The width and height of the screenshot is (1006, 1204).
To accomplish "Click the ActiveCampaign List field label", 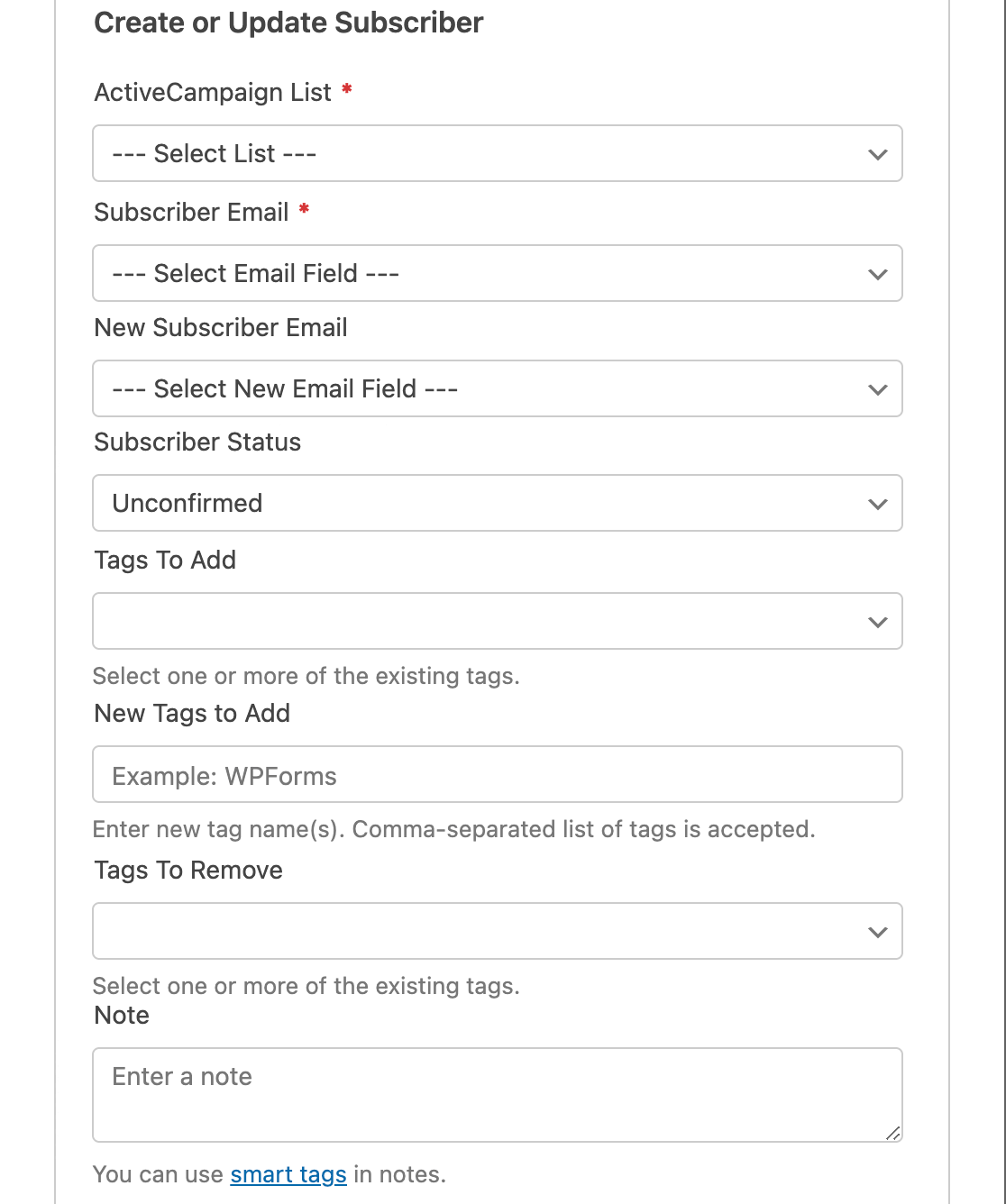I will coord(213,93).
